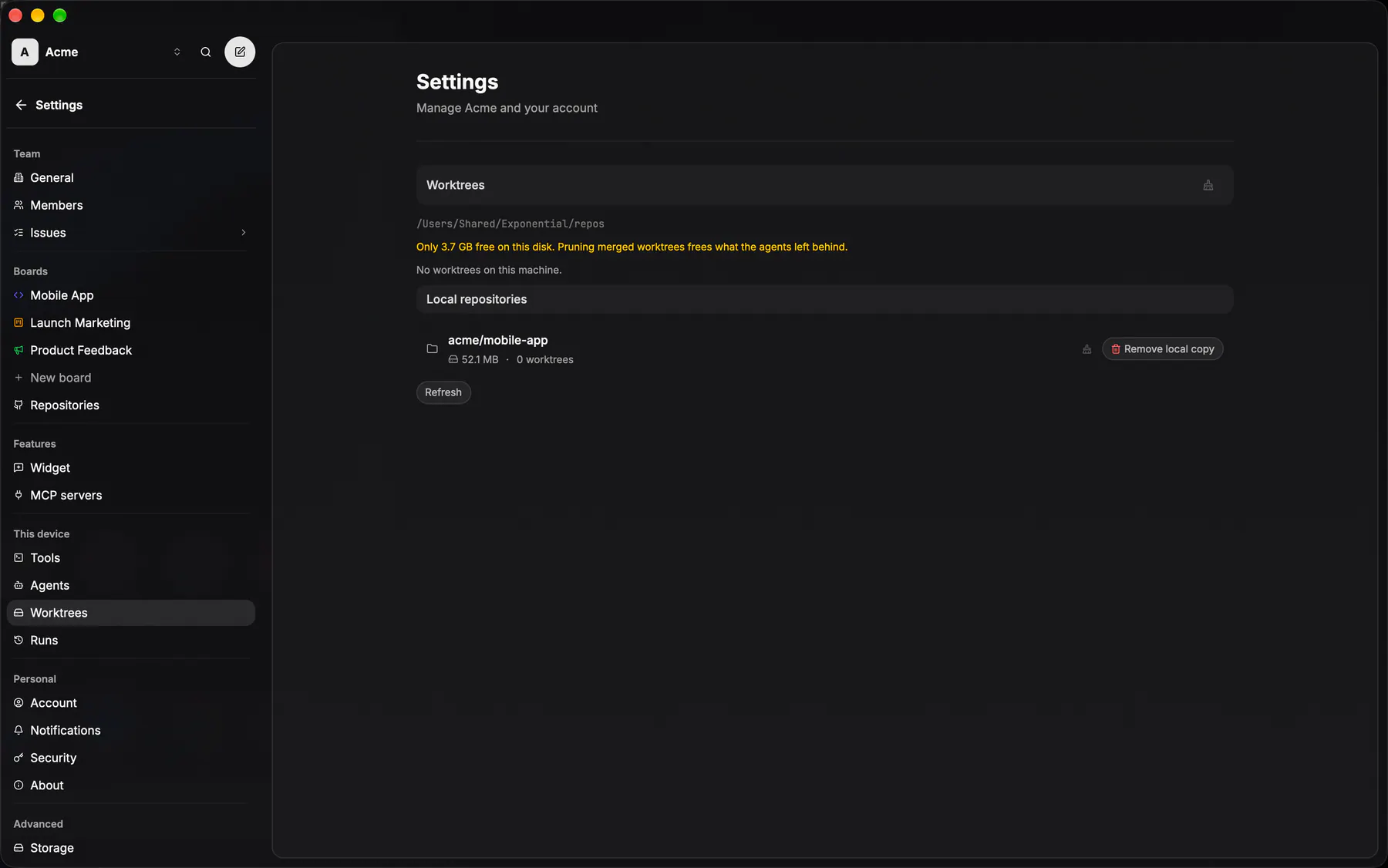This screenshot has width=1388, height=868.
Task: Click the Refresh button
Action: [x=443, y=392]
